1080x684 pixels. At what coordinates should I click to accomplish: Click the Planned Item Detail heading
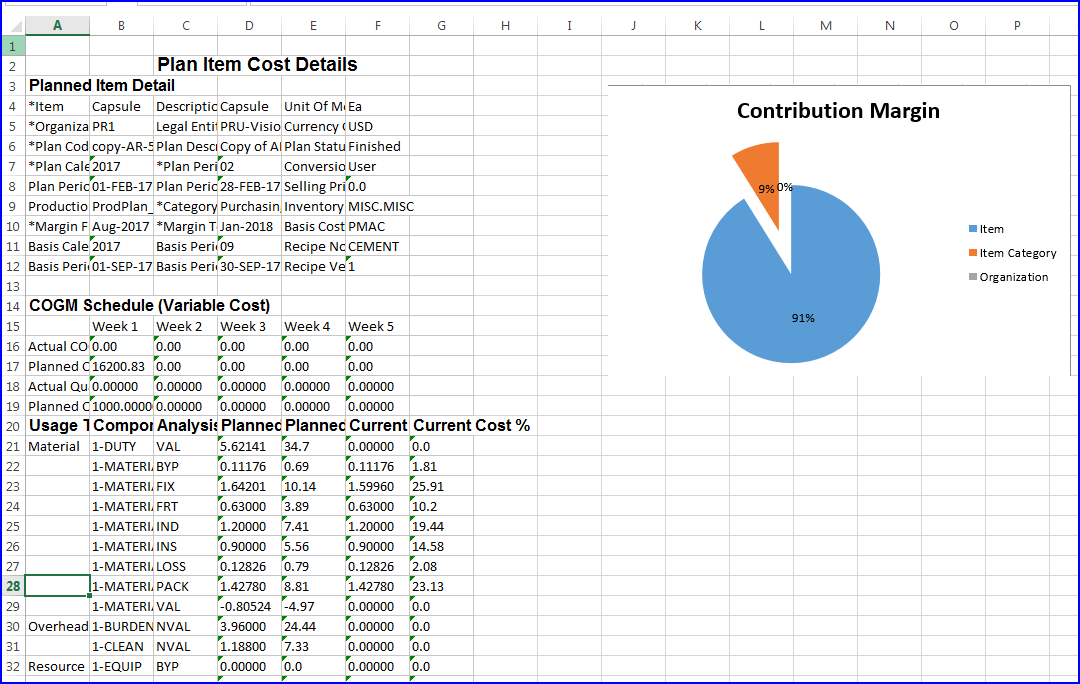click(102, 85)
